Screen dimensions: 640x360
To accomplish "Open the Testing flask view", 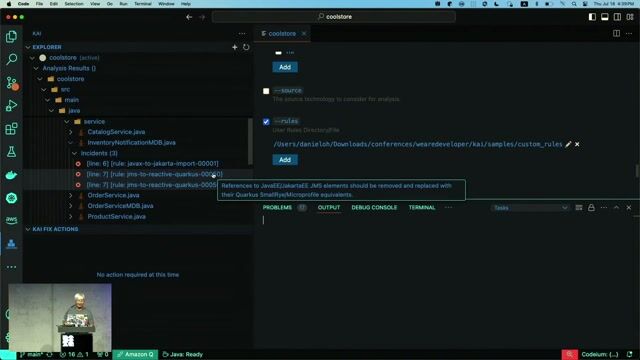I will point(11,152).
